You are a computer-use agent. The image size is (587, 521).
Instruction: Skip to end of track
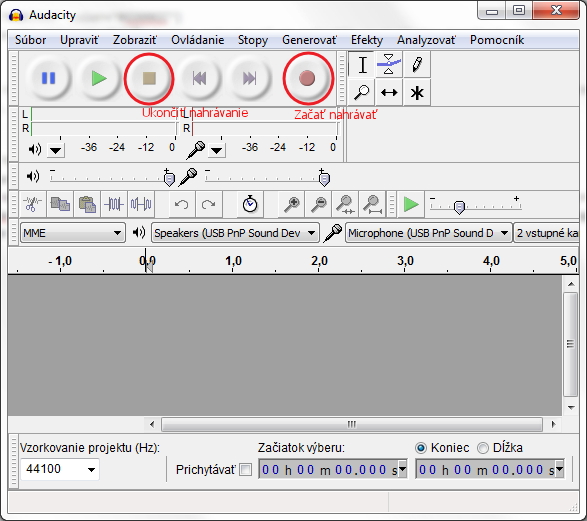pos(250,78)
